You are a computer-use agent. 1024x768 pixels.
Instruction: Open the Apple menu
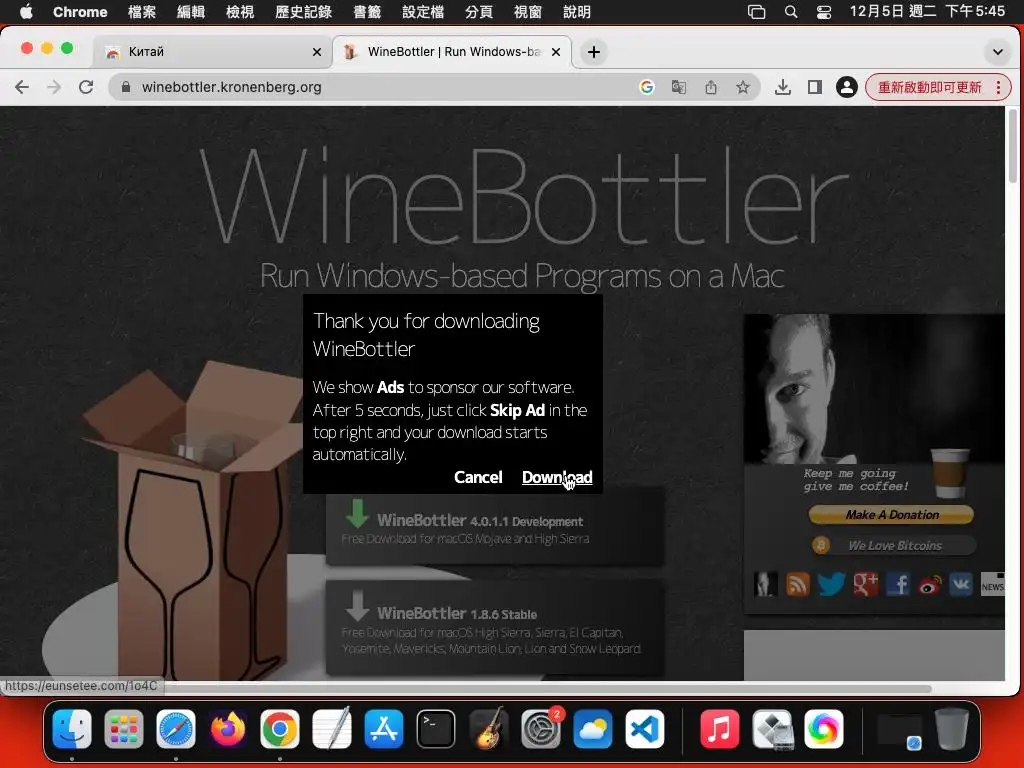[x=26, y=12]
